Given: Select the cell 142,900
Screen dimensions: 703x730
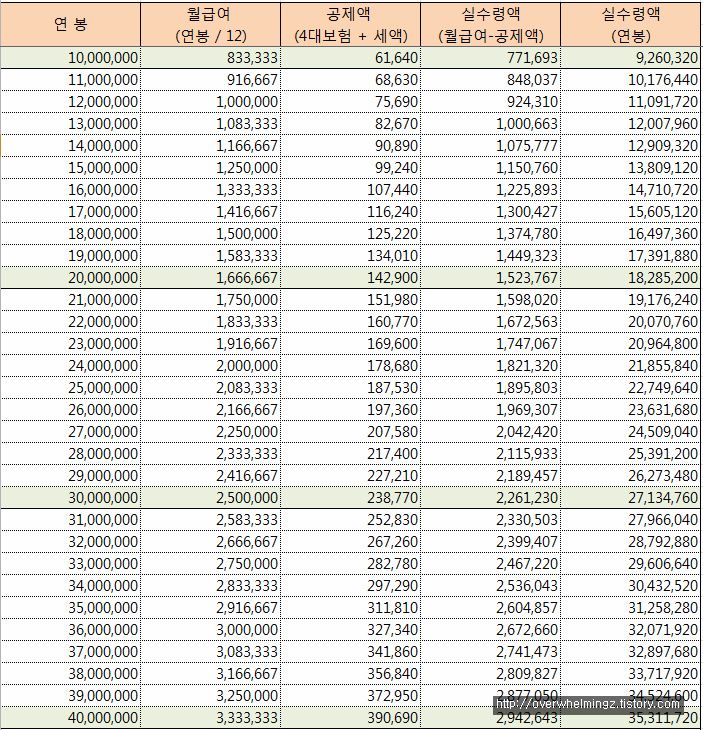Looking at the screenshot, I should [x=351, y=277].
